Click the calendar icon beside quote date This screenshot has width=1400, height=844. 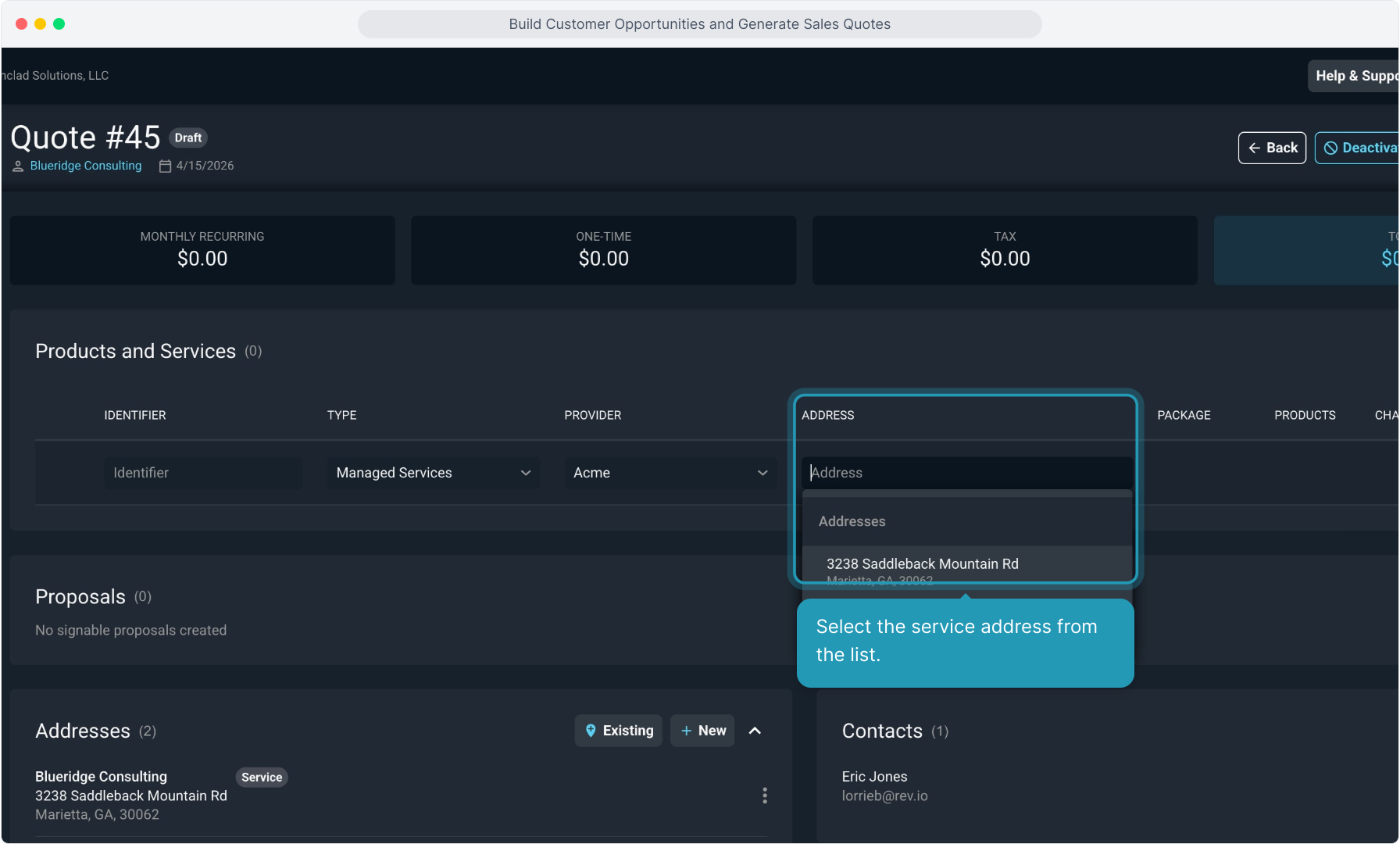click(x=165, y=166)
